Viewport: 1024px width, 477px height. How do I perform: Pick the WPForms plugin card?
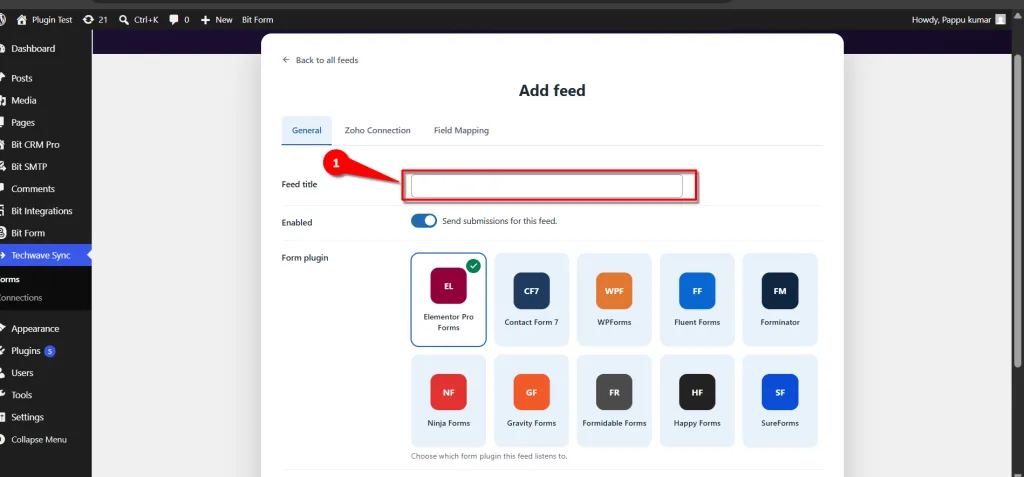[x=614, y=299]
